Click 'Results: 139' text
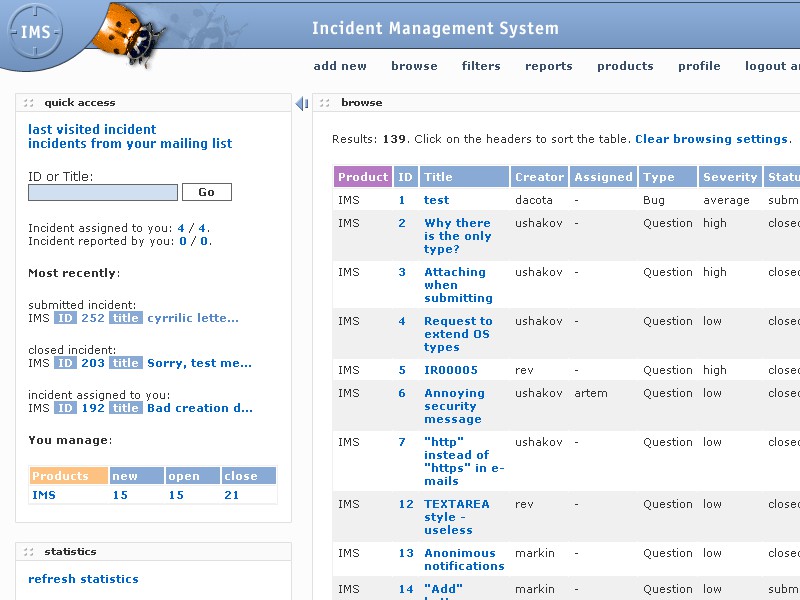800x600 pixels. 369,139
